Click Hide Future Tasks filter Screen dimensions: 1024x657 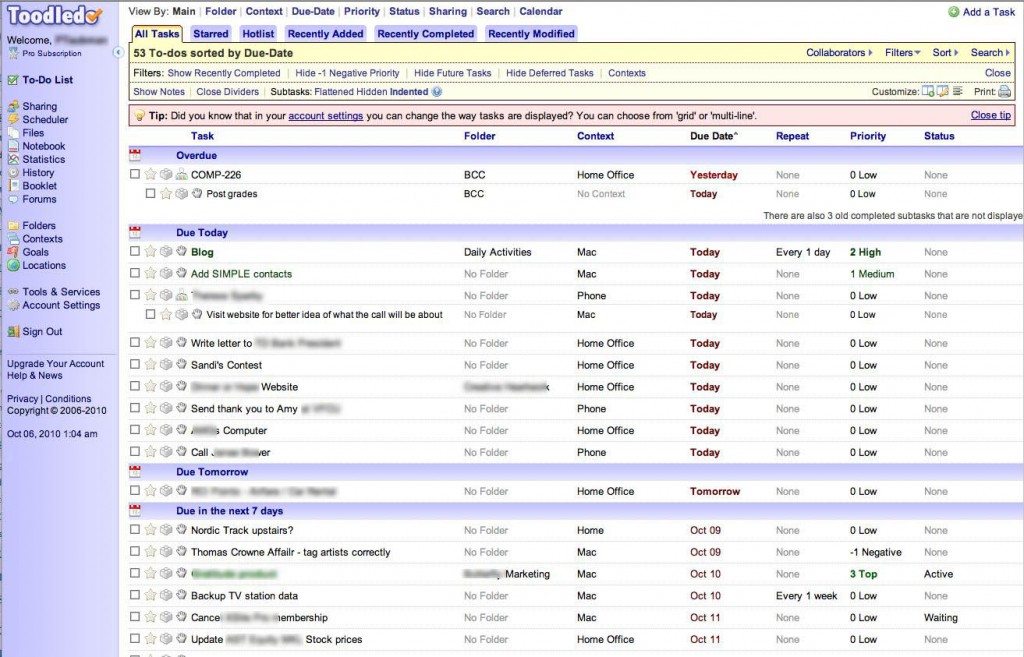click(453, 73)
